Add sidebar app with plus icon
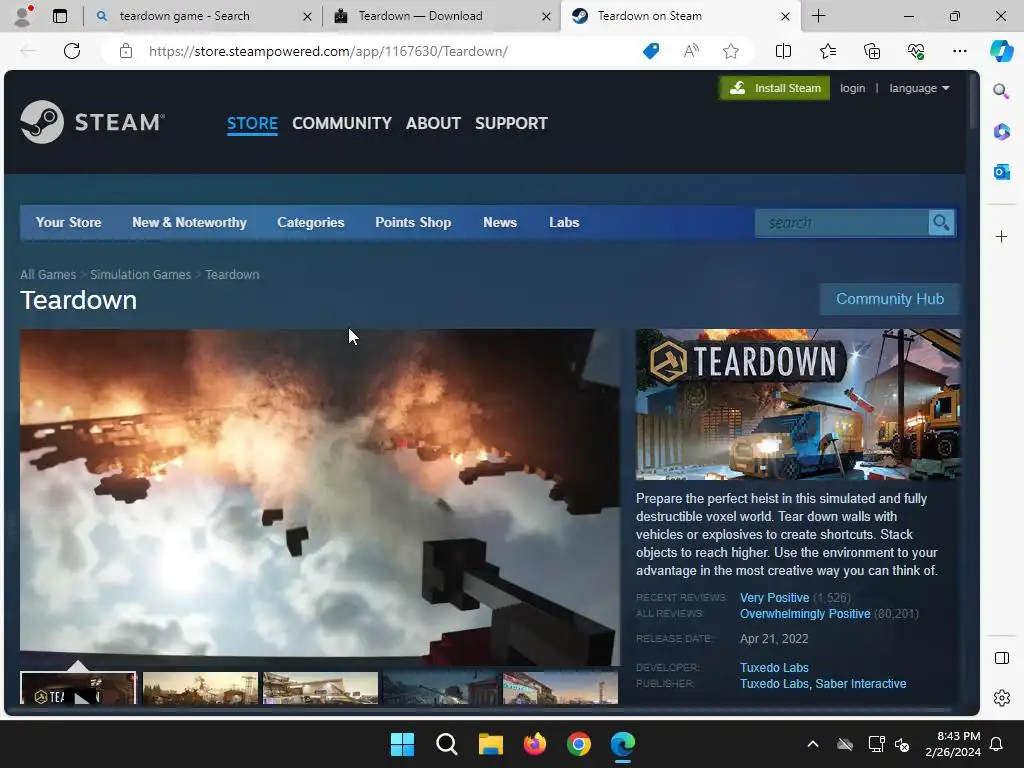The image size is (1024, 768). pos(1001,236)
